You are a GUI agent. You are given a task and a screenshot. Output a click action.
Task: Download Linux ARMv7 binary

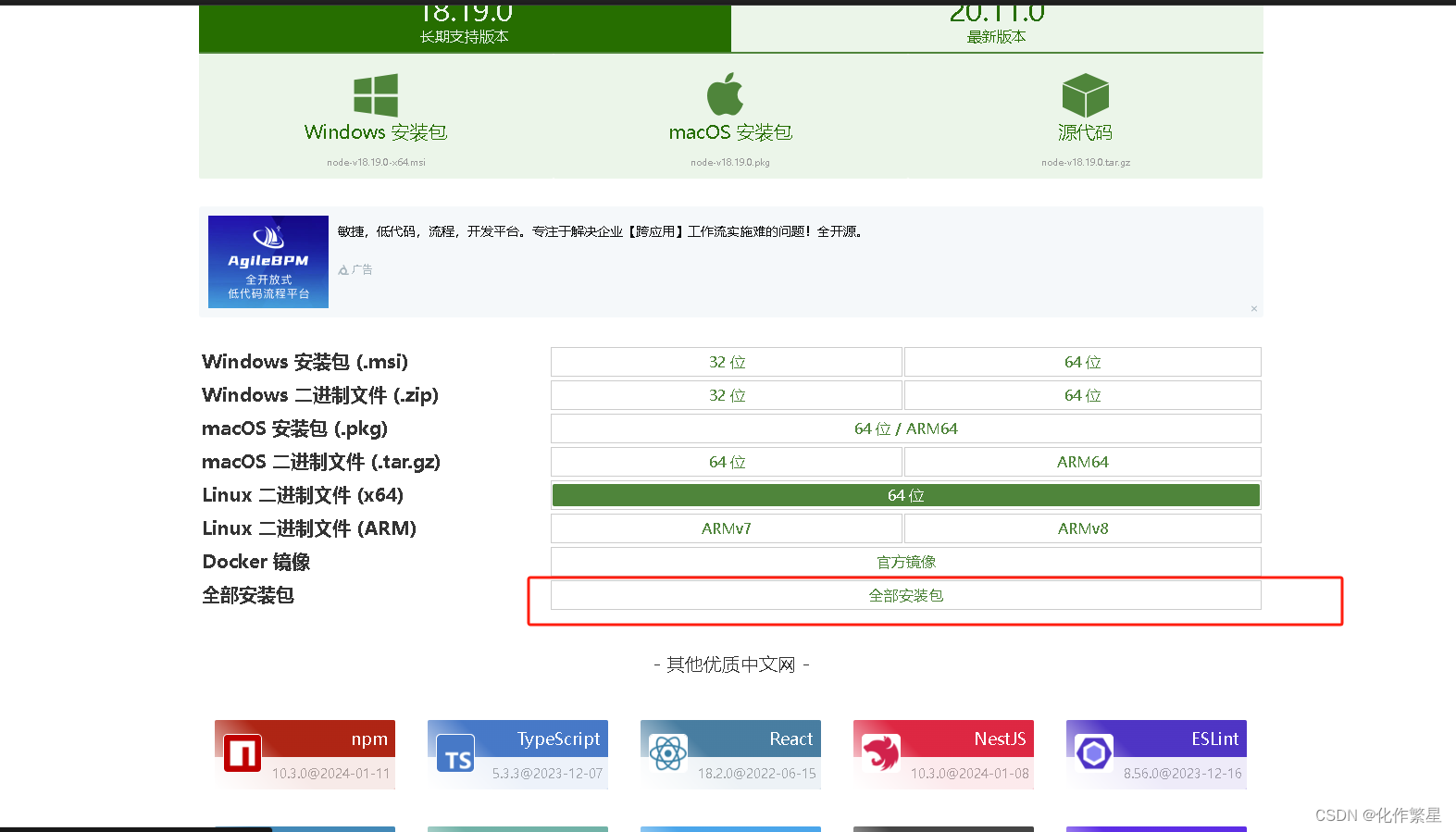point(727,528)
